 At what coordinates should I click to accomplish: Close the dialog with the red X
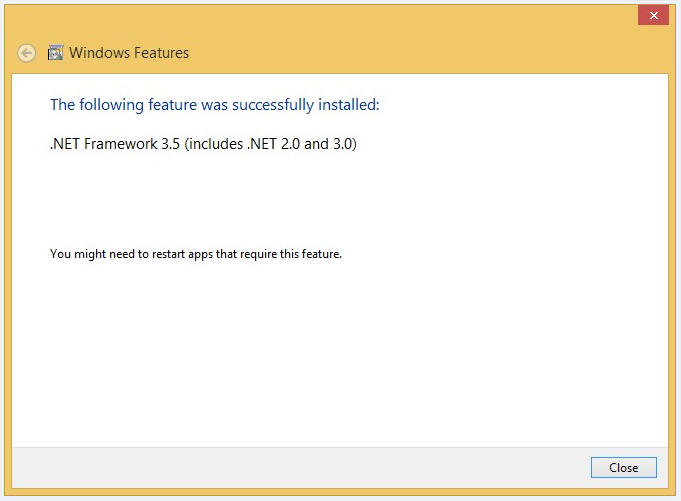(653, 15)
